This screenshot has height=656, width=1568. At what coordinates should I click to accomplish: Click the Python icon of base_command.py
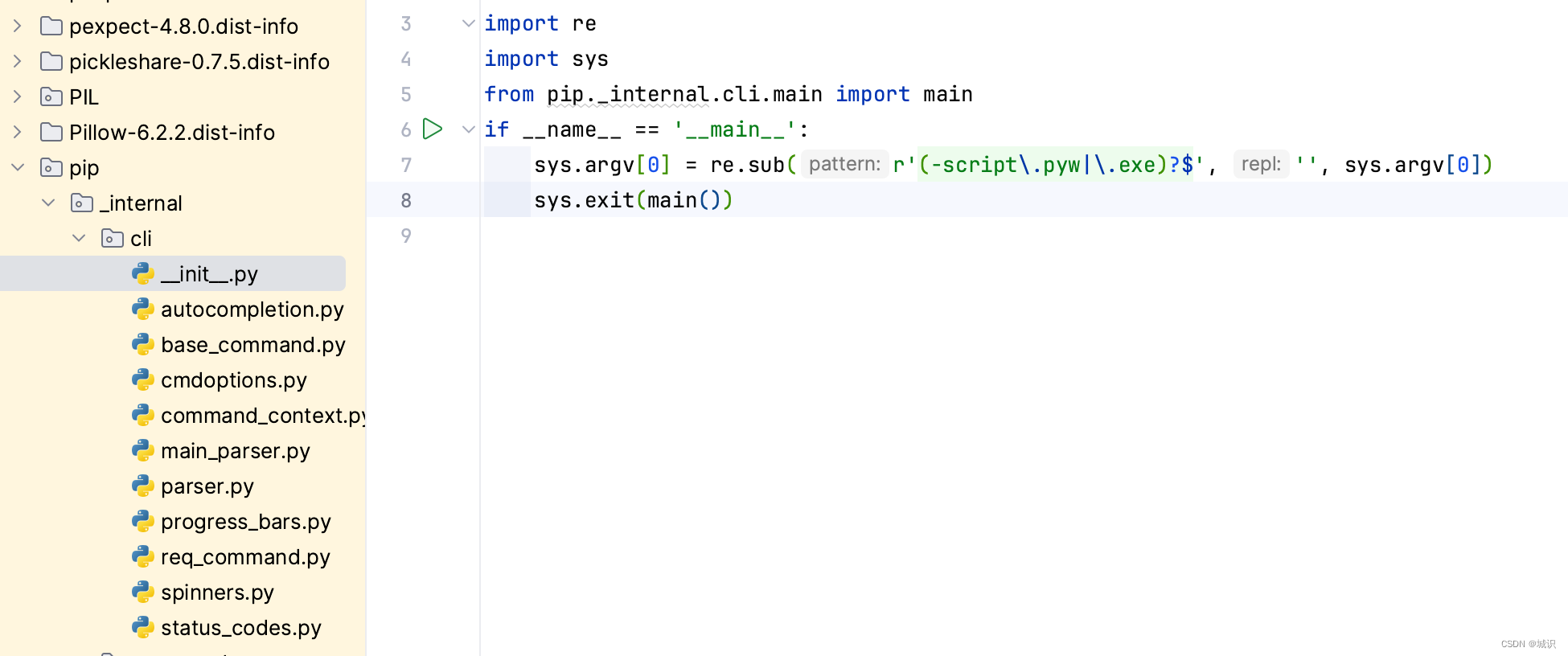point(143,345)
